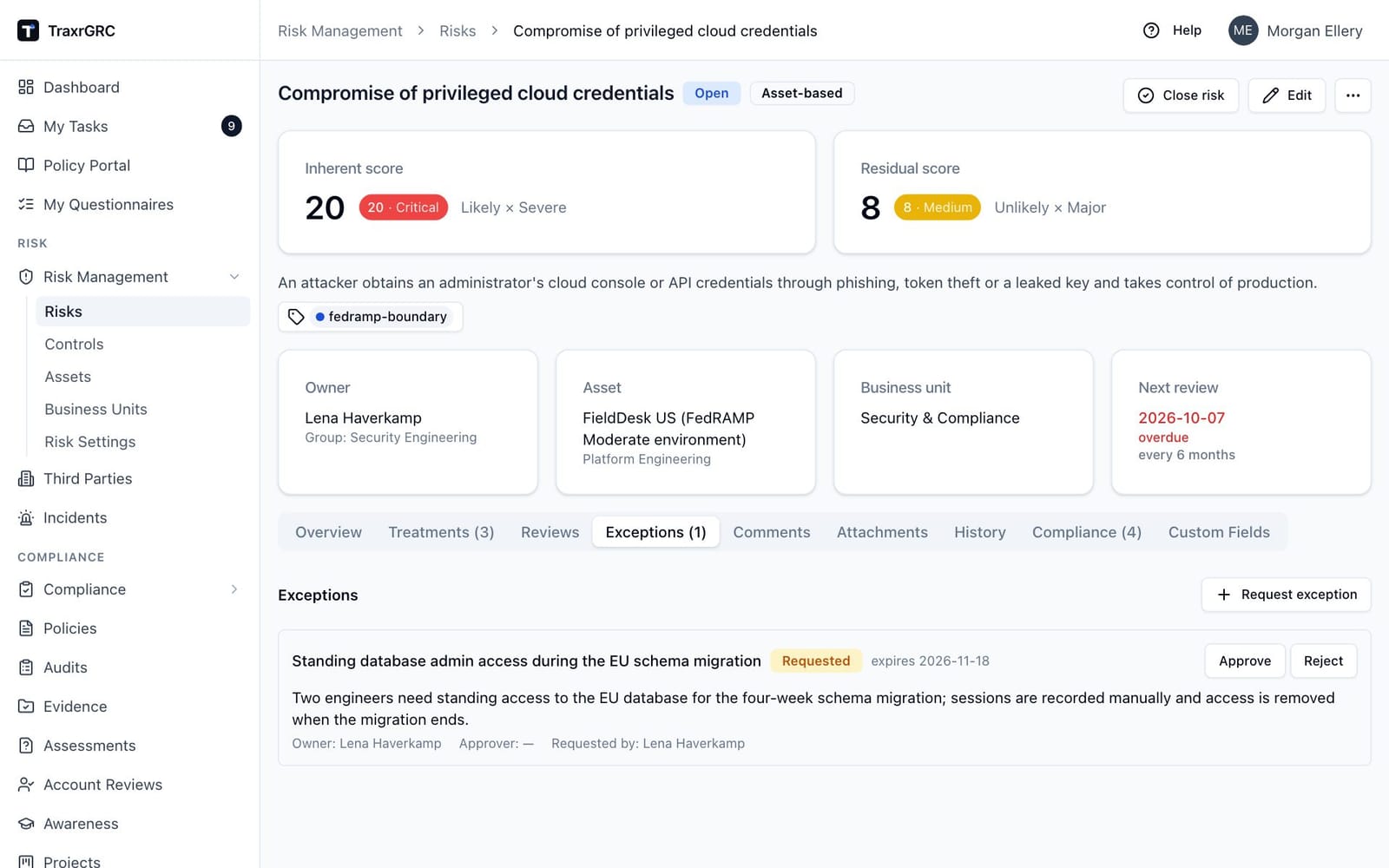Screen dimensions: 1389x868
Task: Click the Awareness graduation cap icon
Action: pos(26,824)
